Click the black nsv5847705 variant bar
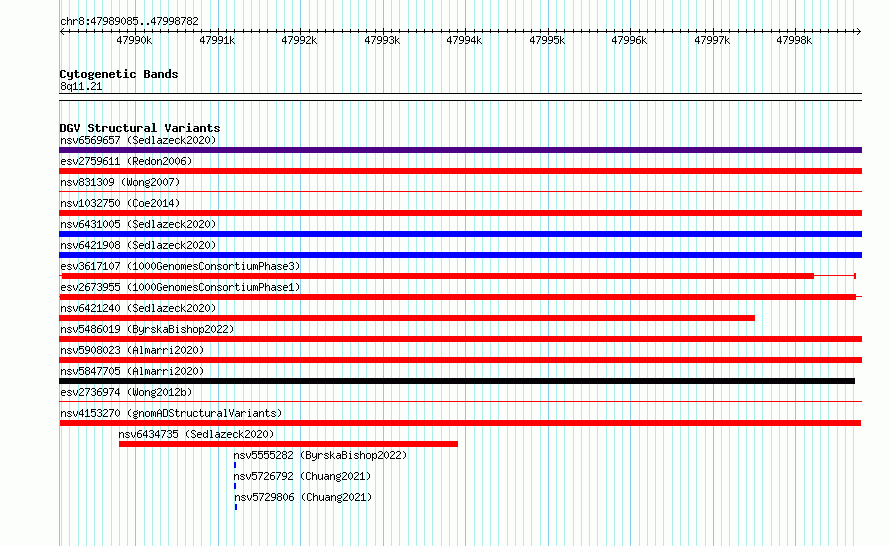 pyautogui.click(x=457, y=381)
